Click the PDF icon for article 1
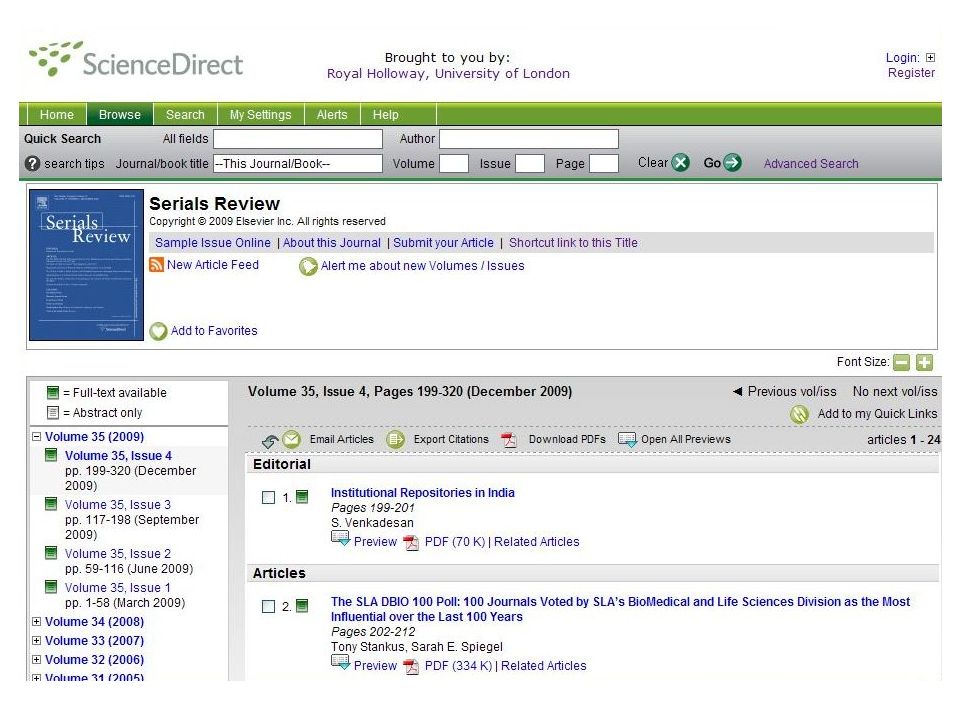 coord(411,542)
